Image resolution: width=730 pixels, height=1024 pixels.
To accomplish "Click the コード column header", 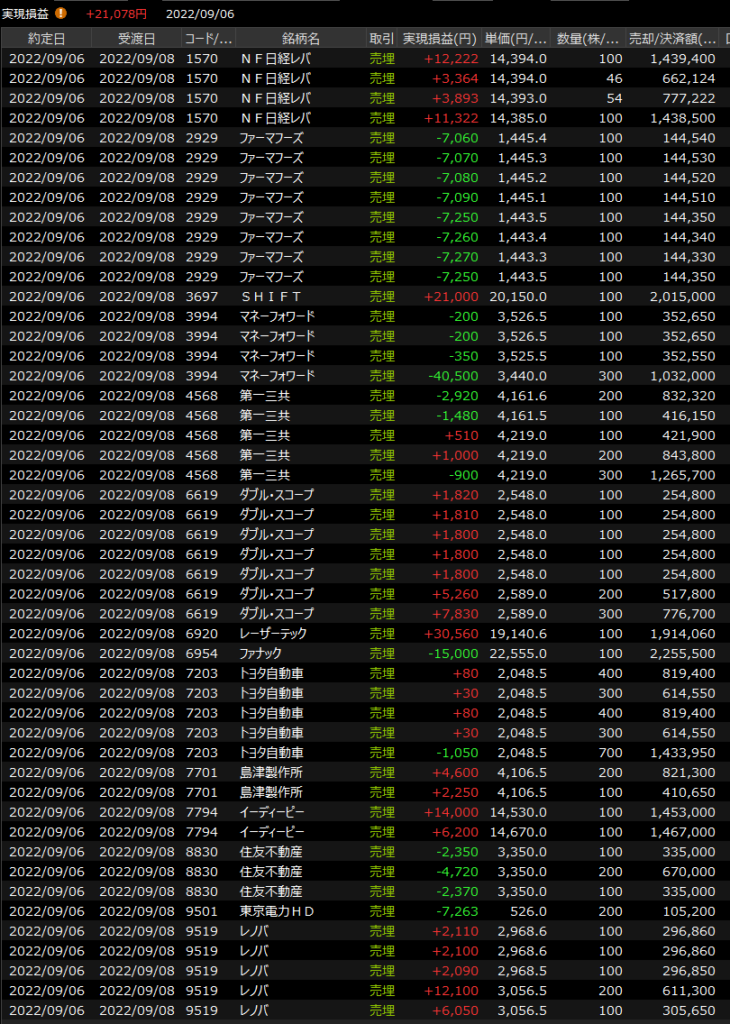I will point(208,39).
